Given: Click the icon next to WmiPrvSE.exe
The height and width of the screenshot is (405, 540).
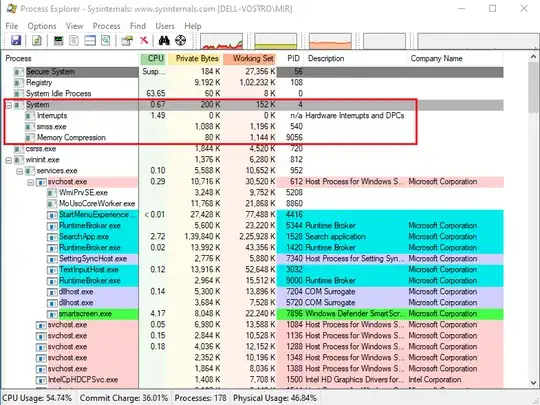Looking at the screenshot, I should 52,193.
